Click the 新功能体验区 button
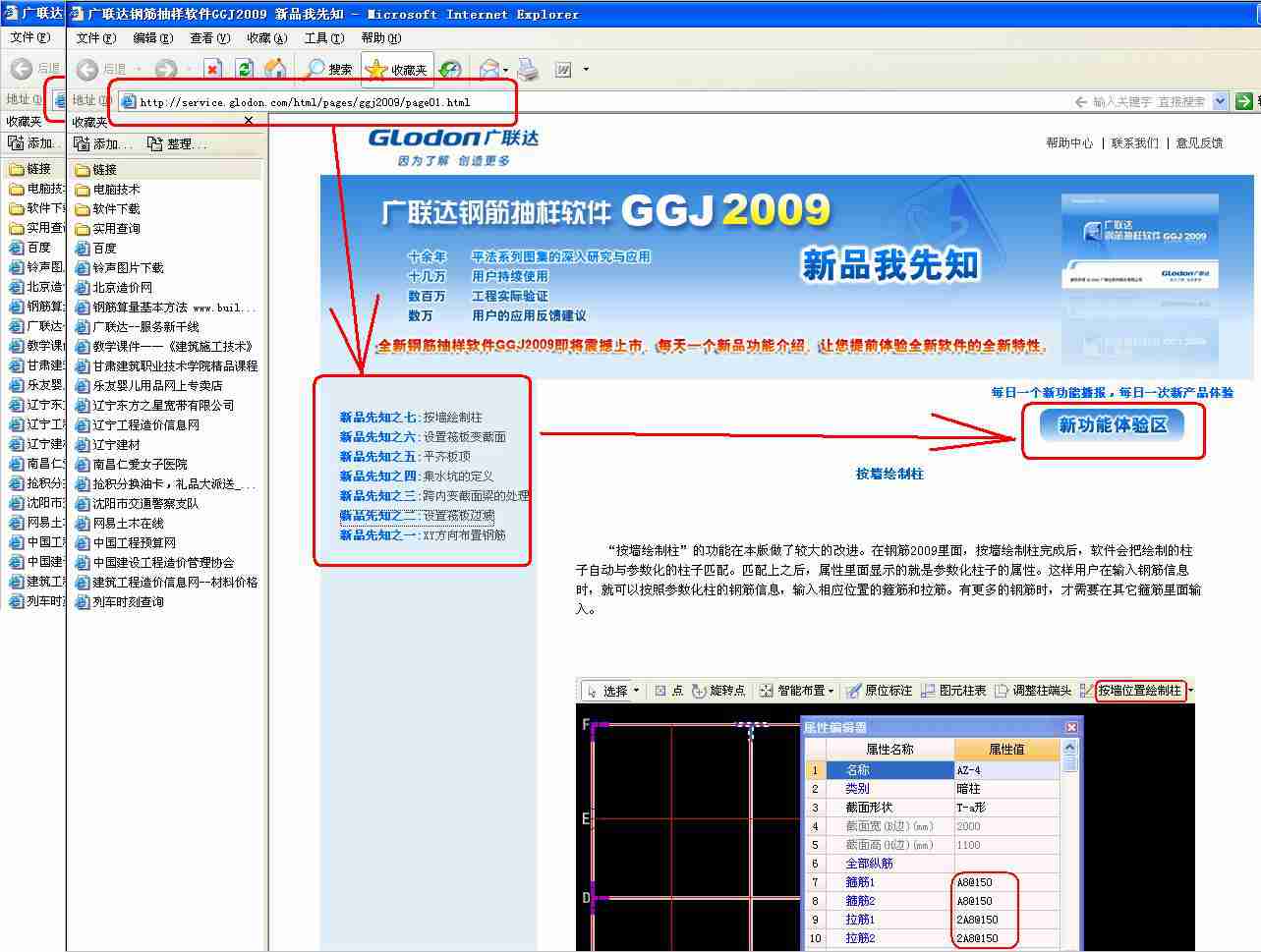Image resolution: width=1261 pixels, height=952 pixels. click(1112, 425)
